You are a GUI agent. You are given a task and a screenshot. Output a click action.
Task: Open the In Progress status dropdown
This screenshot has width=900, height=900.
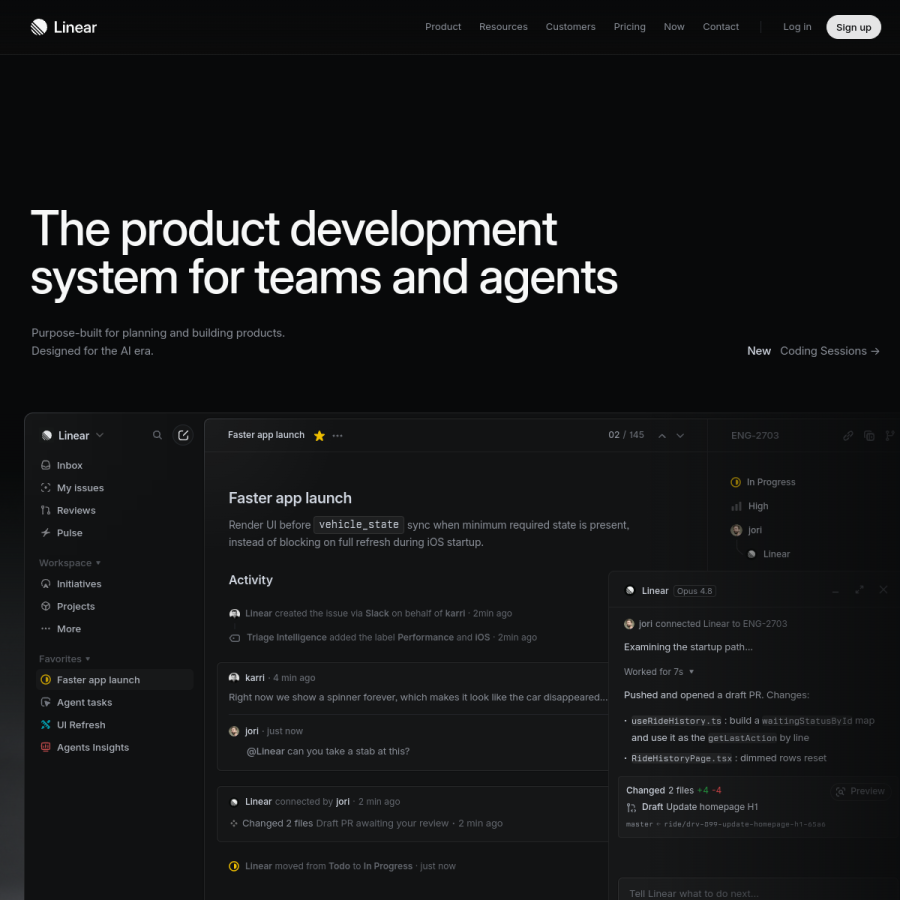[763, 482]
